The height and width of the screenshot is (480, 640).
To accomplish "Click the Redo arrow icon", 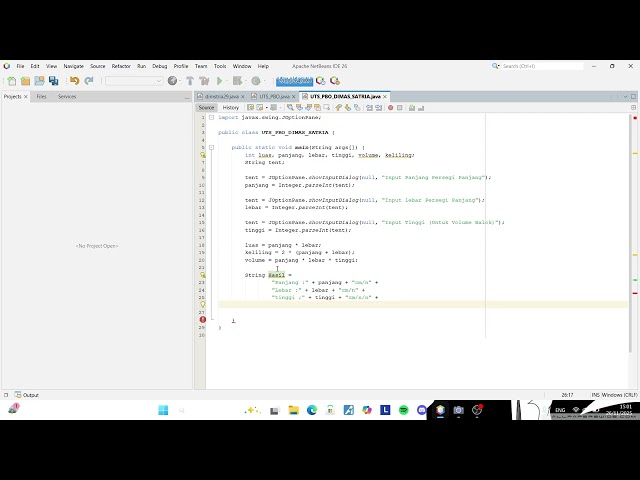I will (89, 81).
